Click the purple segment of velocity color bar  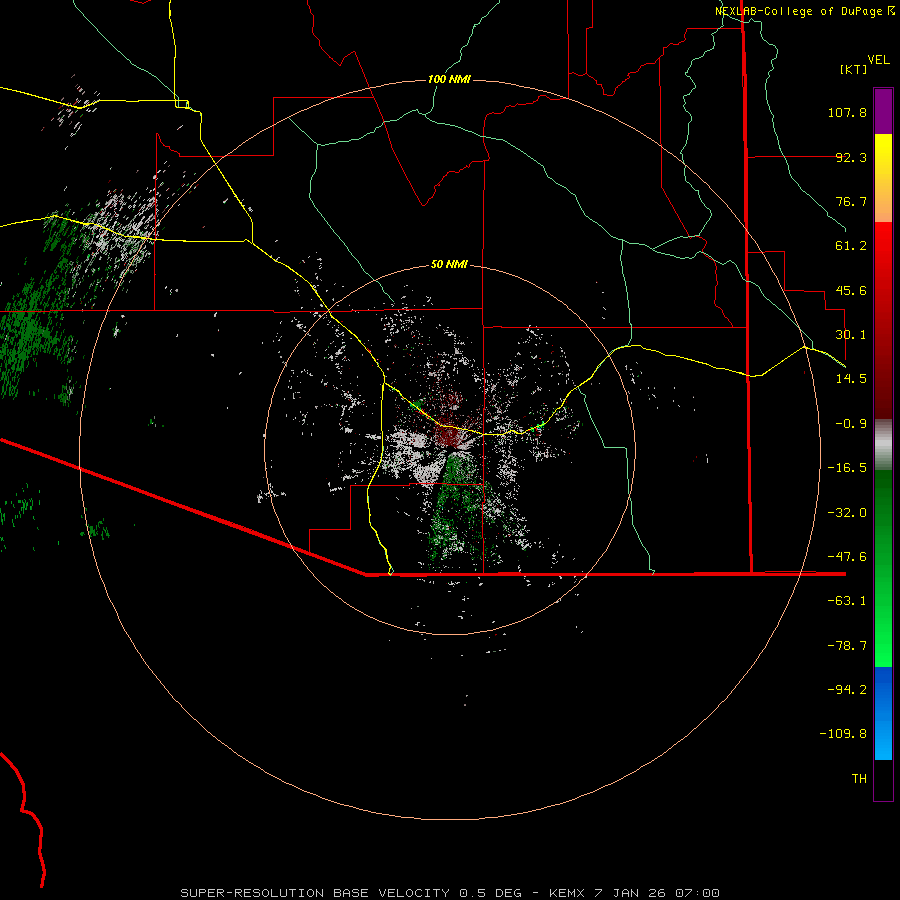[x=883, y=111]
